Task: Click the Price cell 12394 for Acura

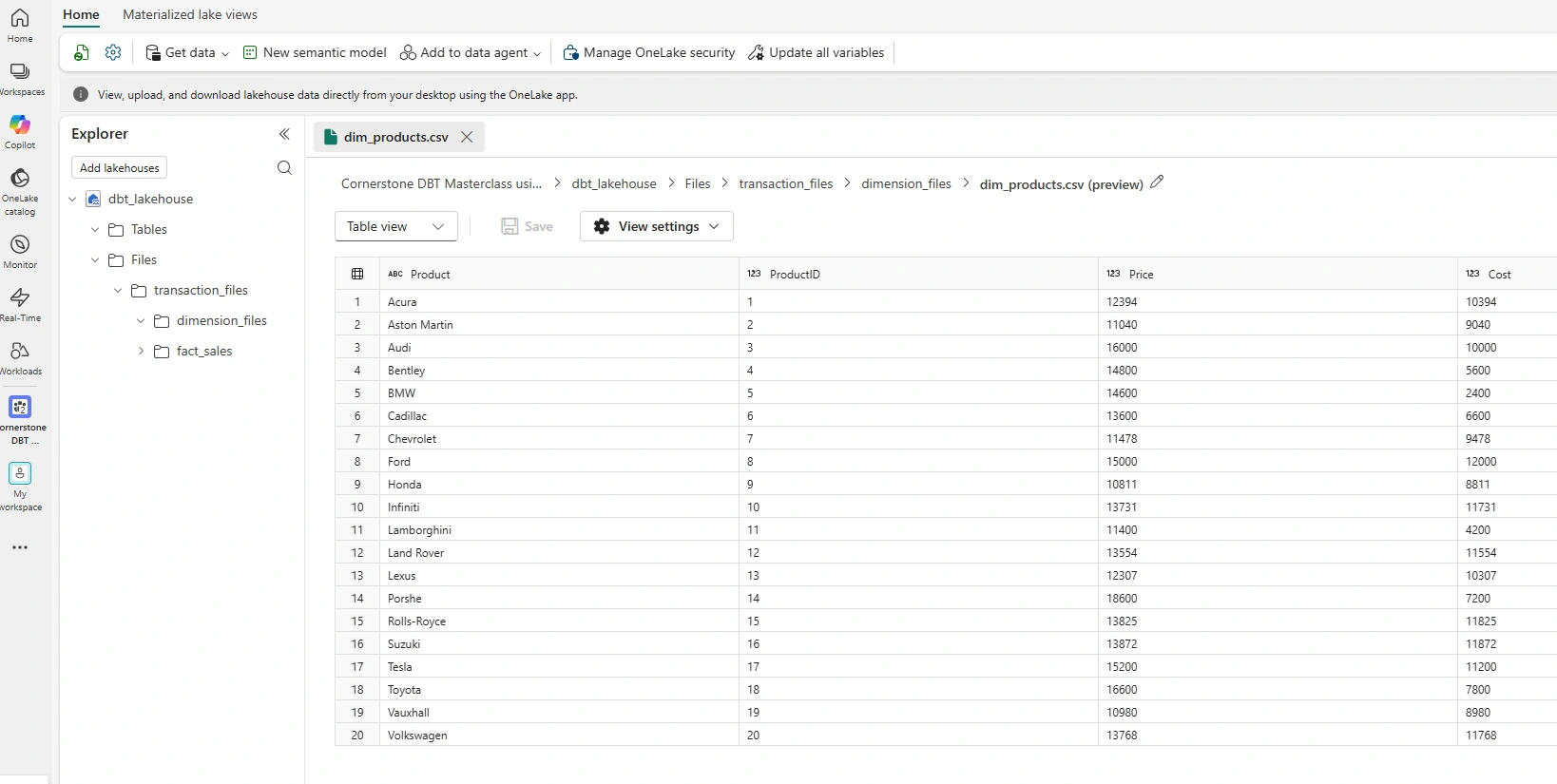Action: 1278,301
